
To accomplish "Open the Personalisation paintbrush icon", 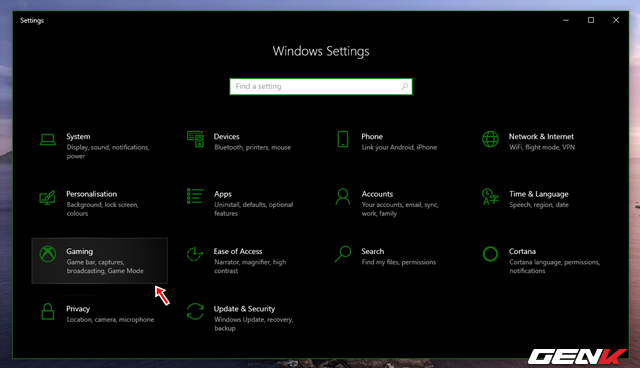I will [47, 197].
